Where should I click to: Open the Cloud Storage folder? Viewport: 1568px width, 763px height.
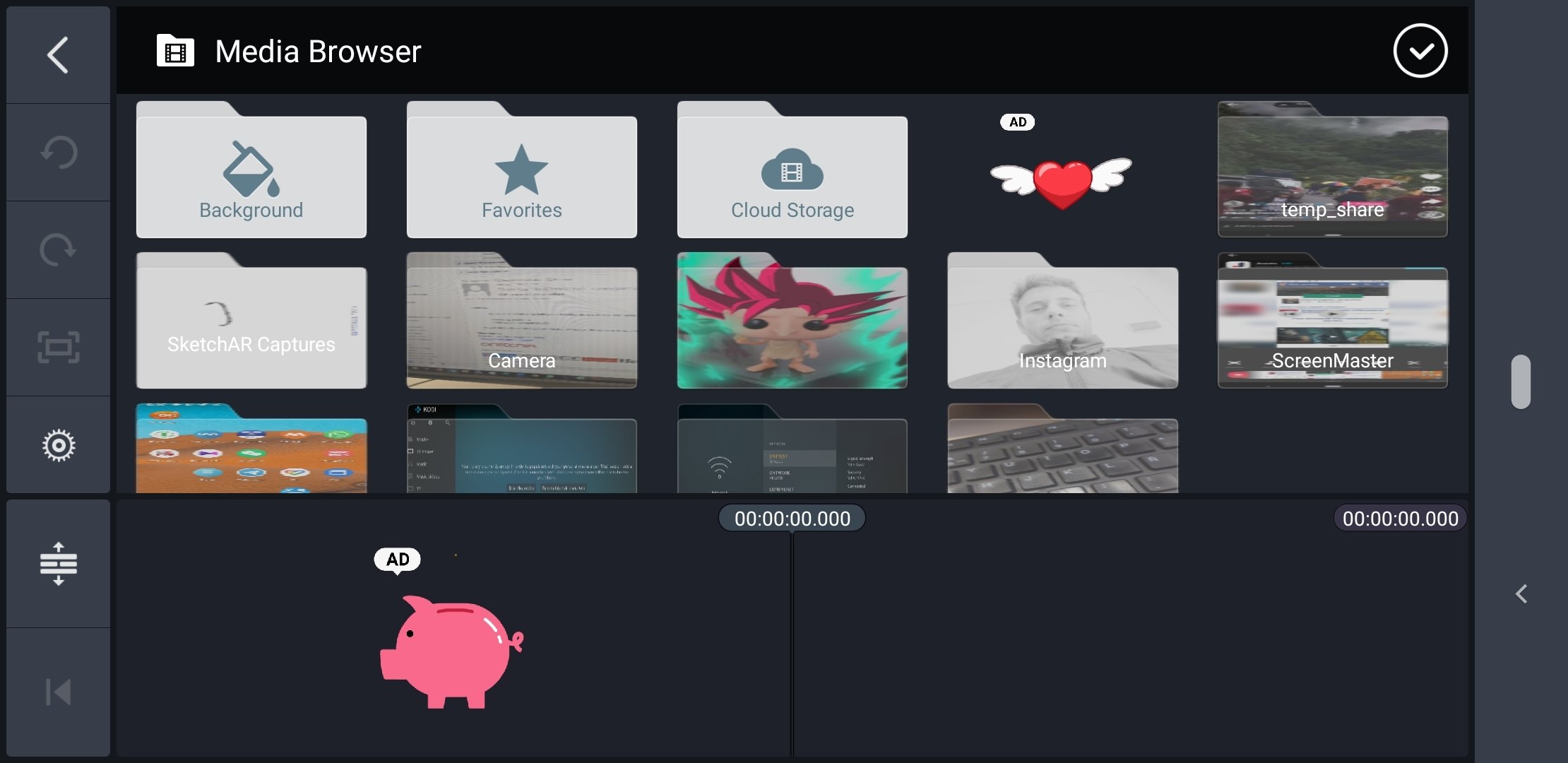(791, 169)
